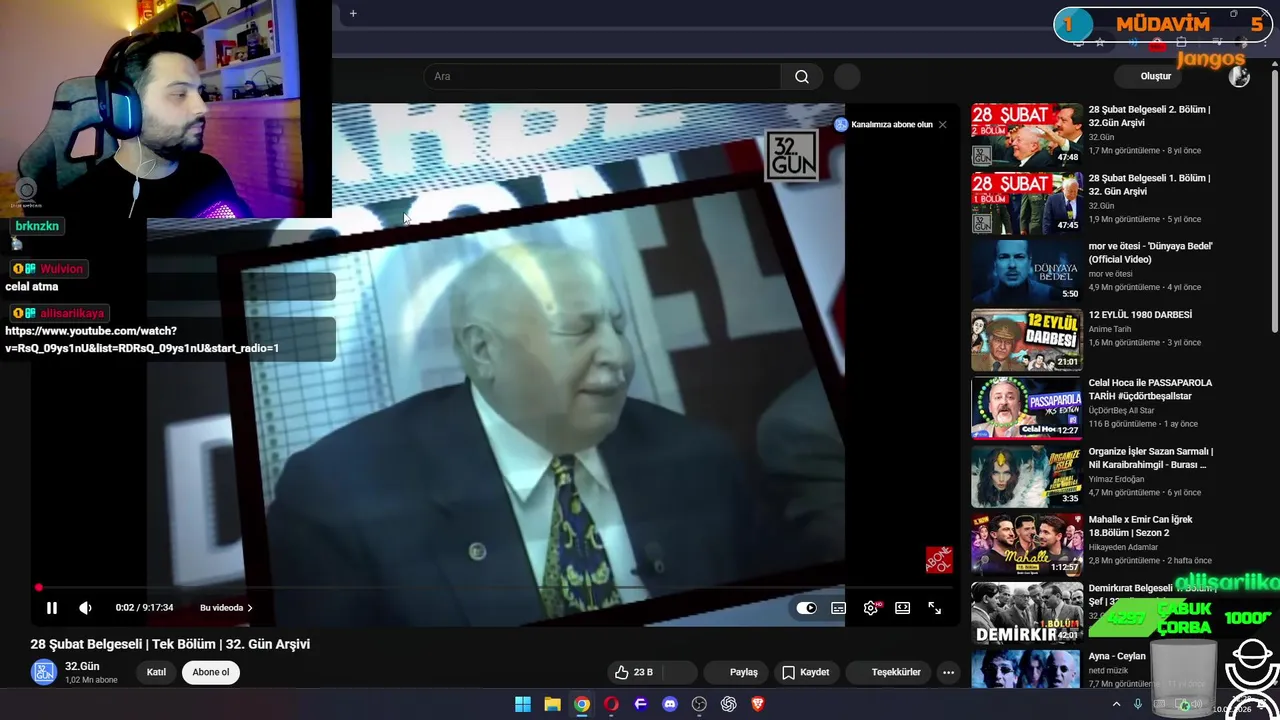Open the 32.Gün channel name link
Image resolution: width=1280 pixels, height=720 pixels.
click(x=82, y=666)
